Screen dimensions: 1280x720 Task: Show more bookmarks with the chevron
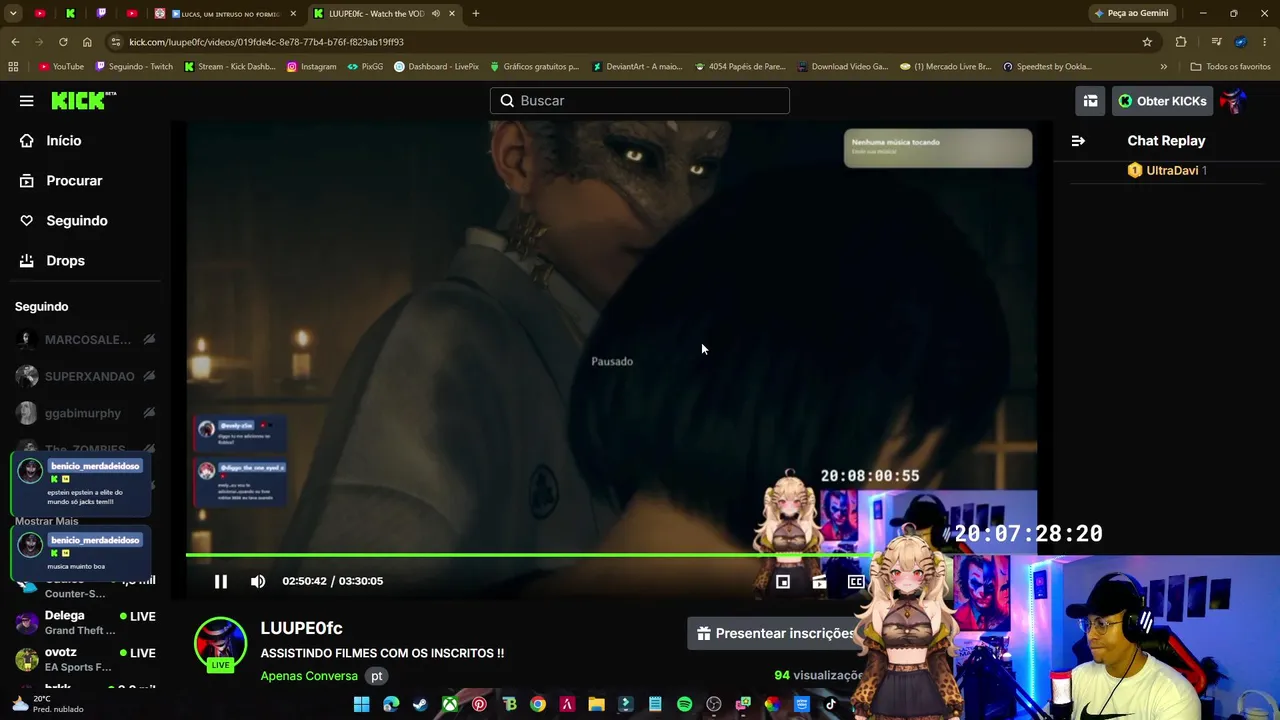click(1163, 67)
